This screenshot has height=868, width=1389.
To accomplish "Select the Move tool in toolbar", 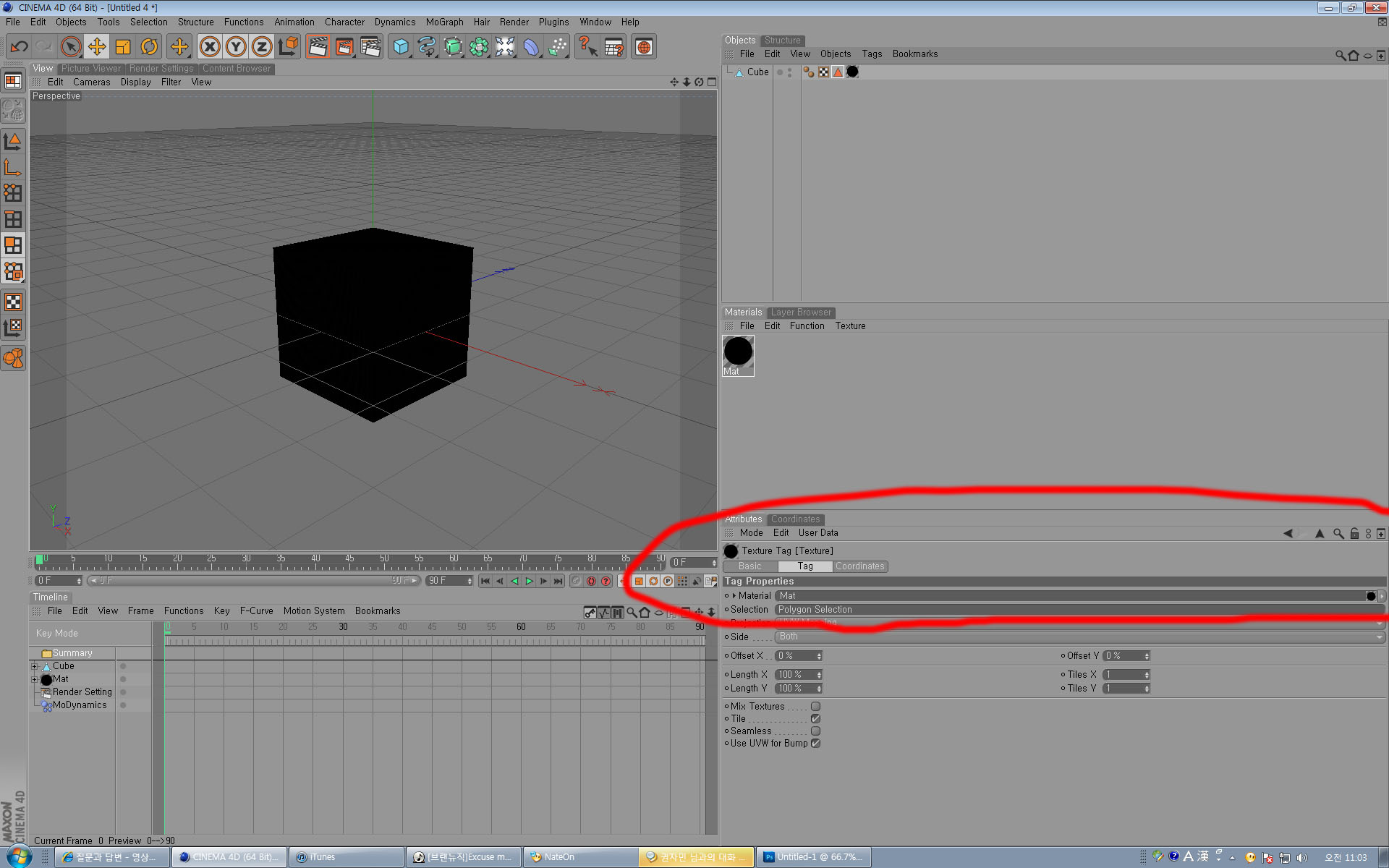I will click(x=97, y=47).
